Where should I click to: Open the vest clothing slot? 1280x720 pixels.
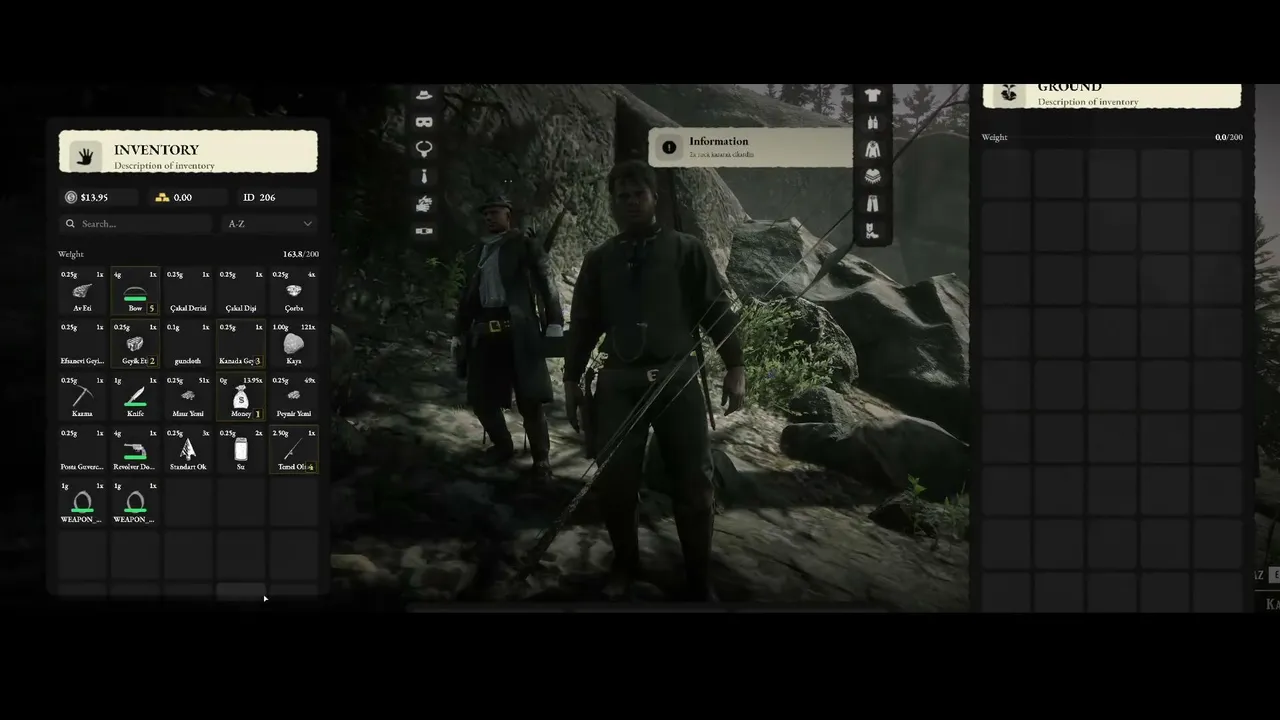pyautogui.click(x=873, y=122)
